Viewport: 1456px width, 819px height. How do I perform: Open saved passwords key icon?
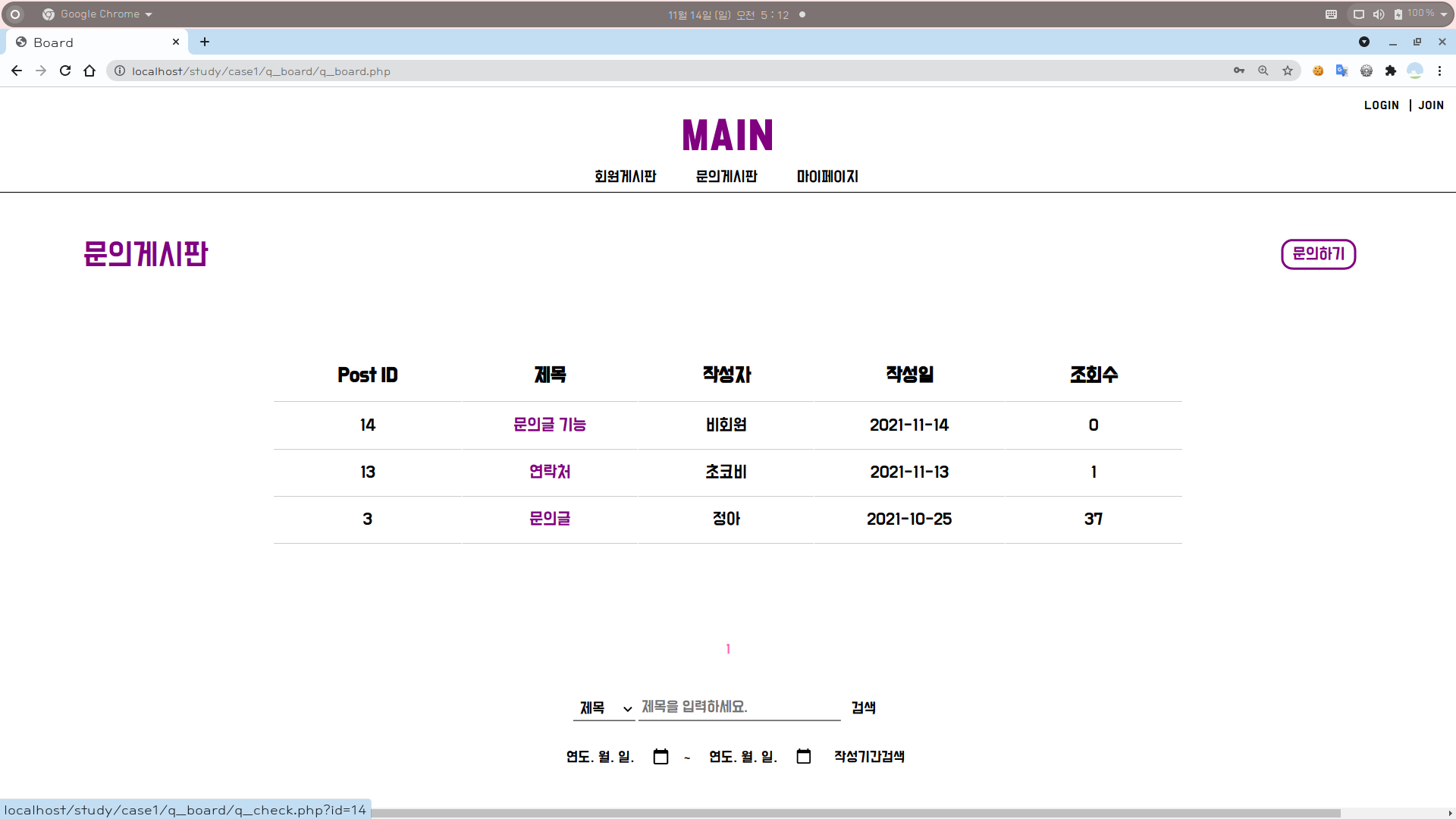tap(1239, 71)
